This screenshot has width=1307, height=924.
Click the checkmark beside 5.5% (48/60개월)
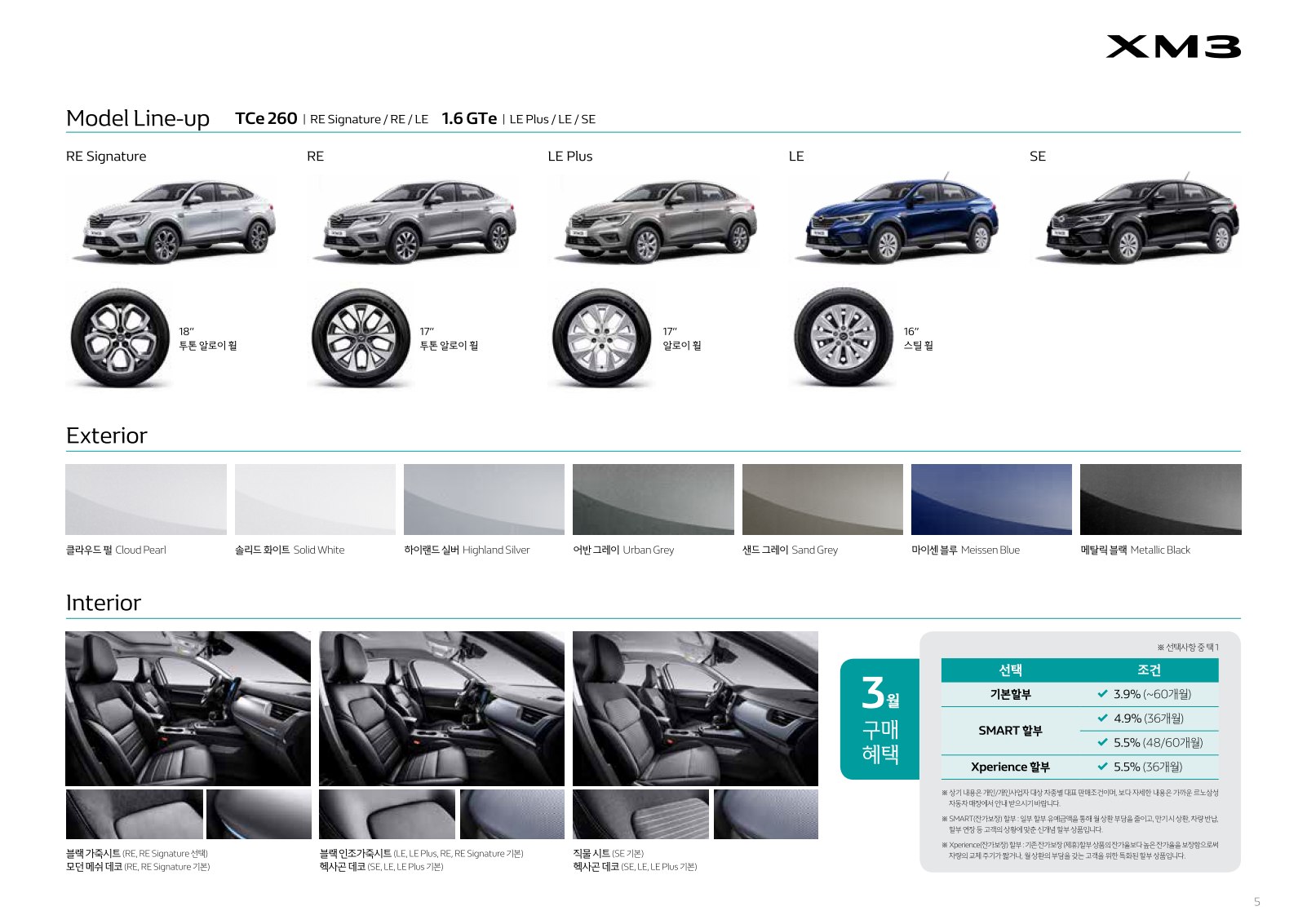pyautogui.click(x=1102, y=742)
